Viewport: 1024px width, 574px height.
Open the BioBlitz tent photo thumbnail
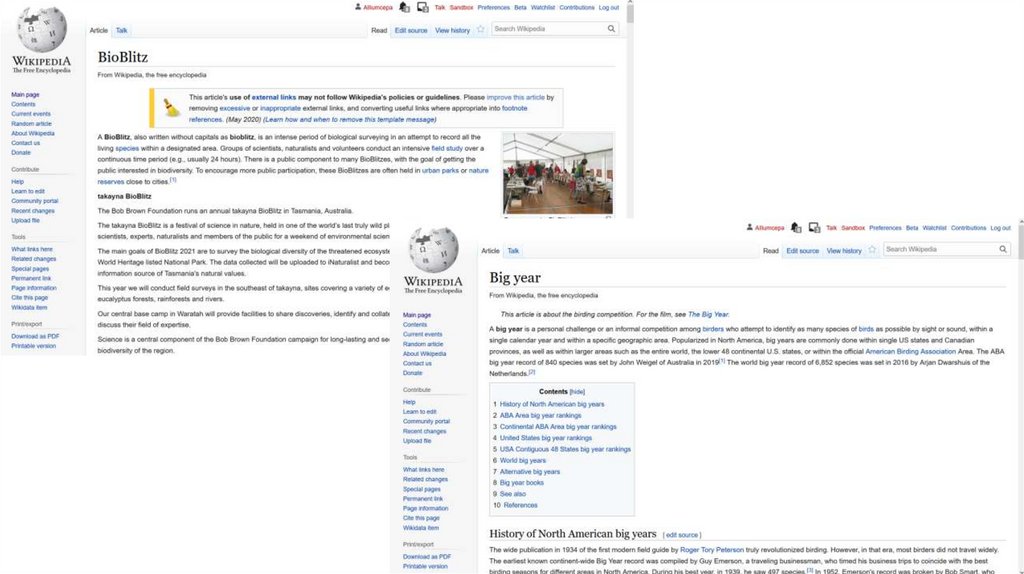[558, 174]
